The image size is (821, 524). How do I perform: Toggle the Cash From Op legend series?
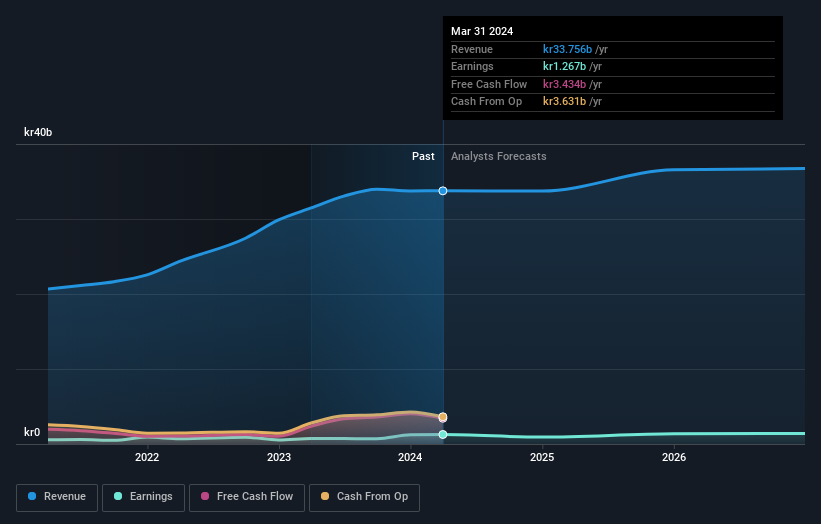click(x=364, y=497)
